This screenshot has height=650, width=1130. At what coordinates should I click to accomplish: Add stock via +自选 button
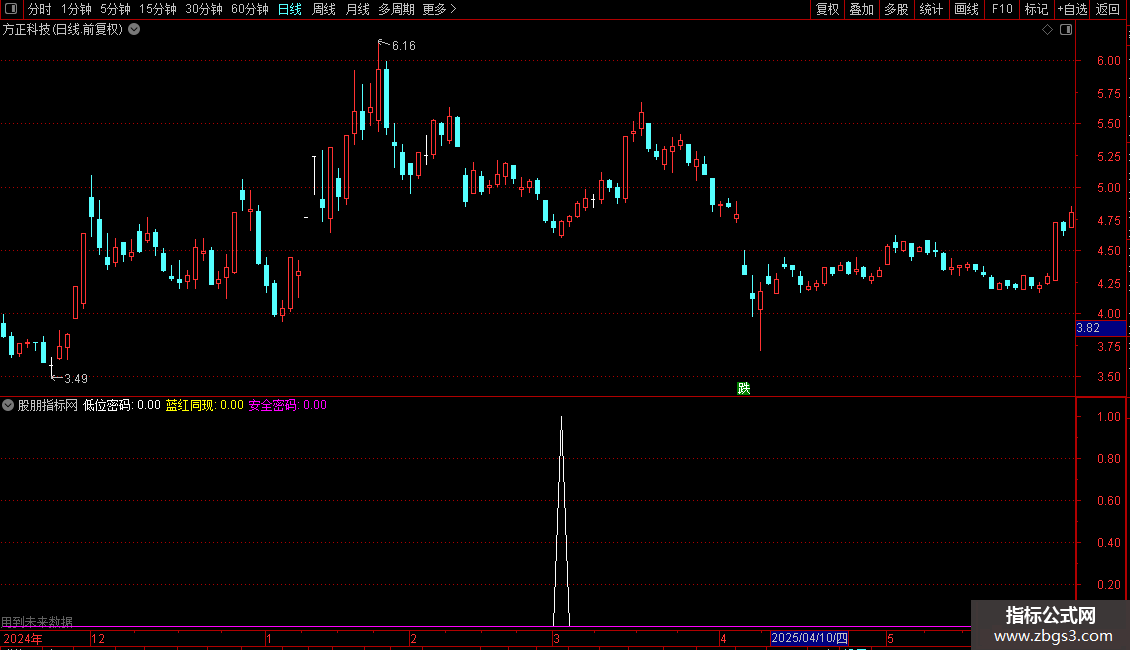coord(1072,9)
